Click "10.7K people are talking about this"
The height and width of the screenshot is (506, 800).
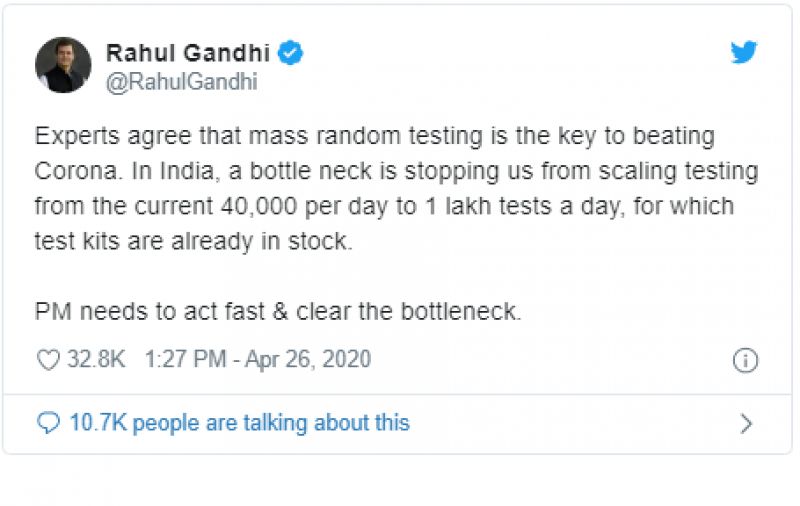[239, 423]
